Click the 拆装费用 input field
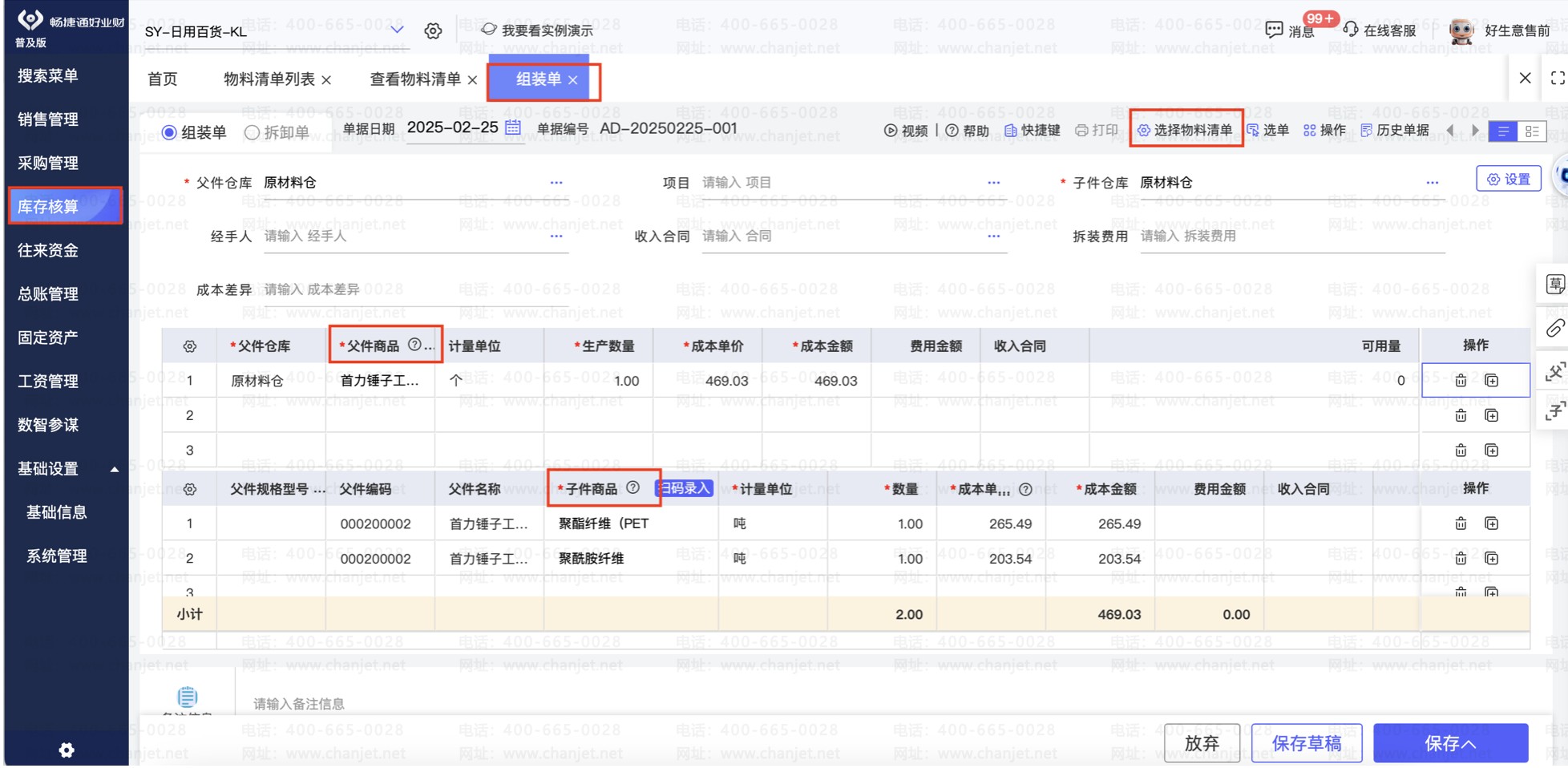The image size is (1568, 768). tap(1292, 236)
